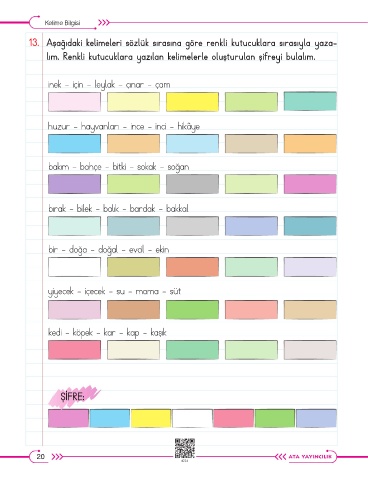Click the gray box under bakım row
The height and width of the screenshot is (480, 368).
coord(192,184)
